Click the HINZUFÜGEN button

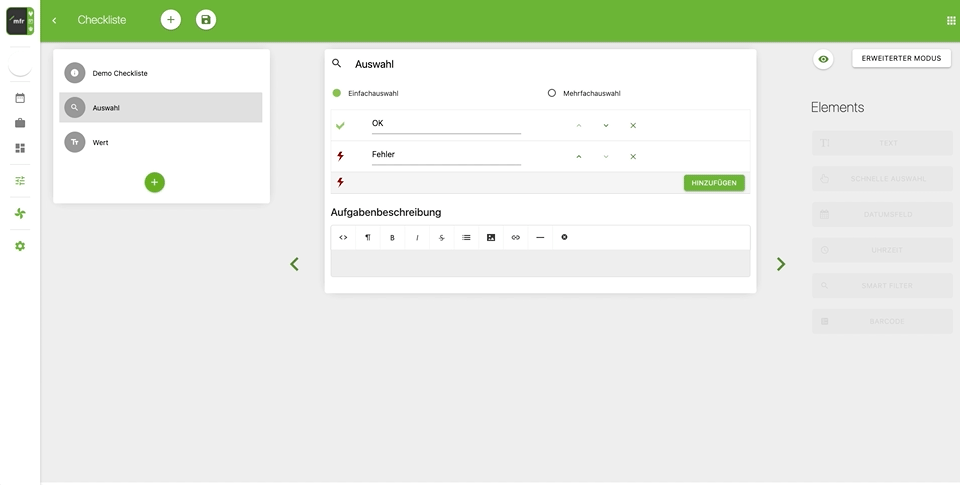point(714,183)
